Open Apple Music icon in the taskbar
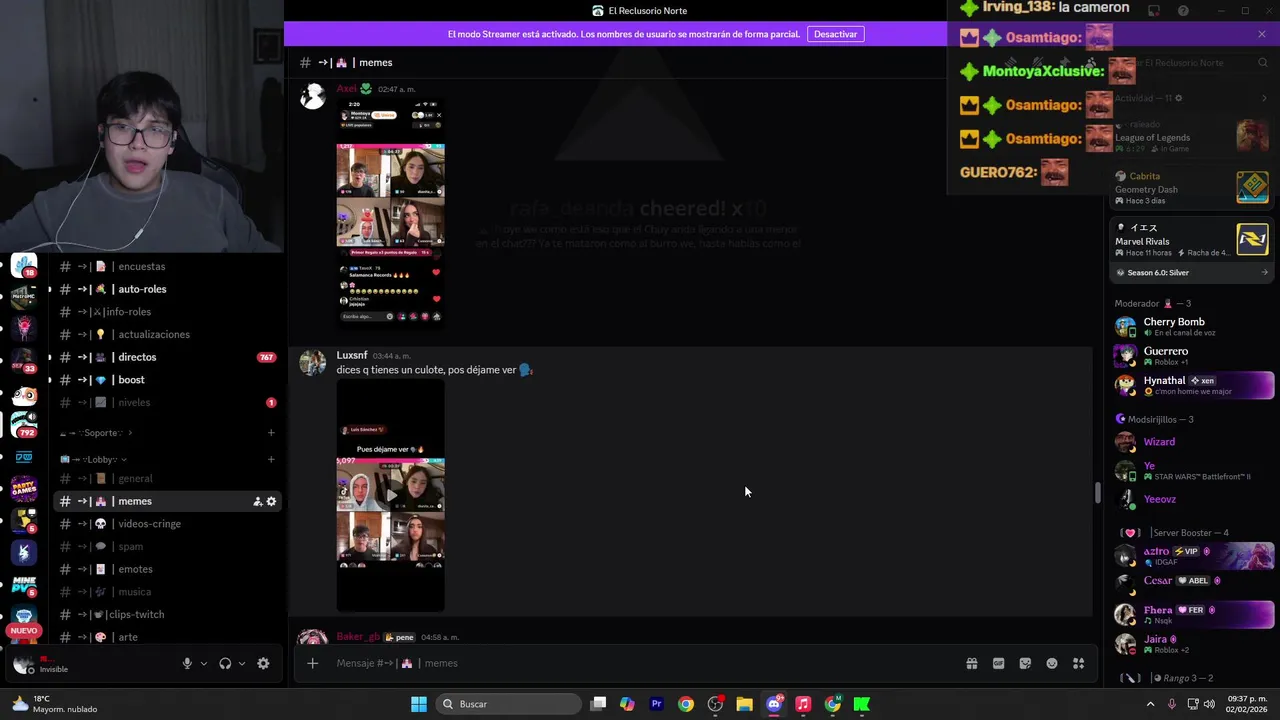1280x720 pixels. pos(803,704)
